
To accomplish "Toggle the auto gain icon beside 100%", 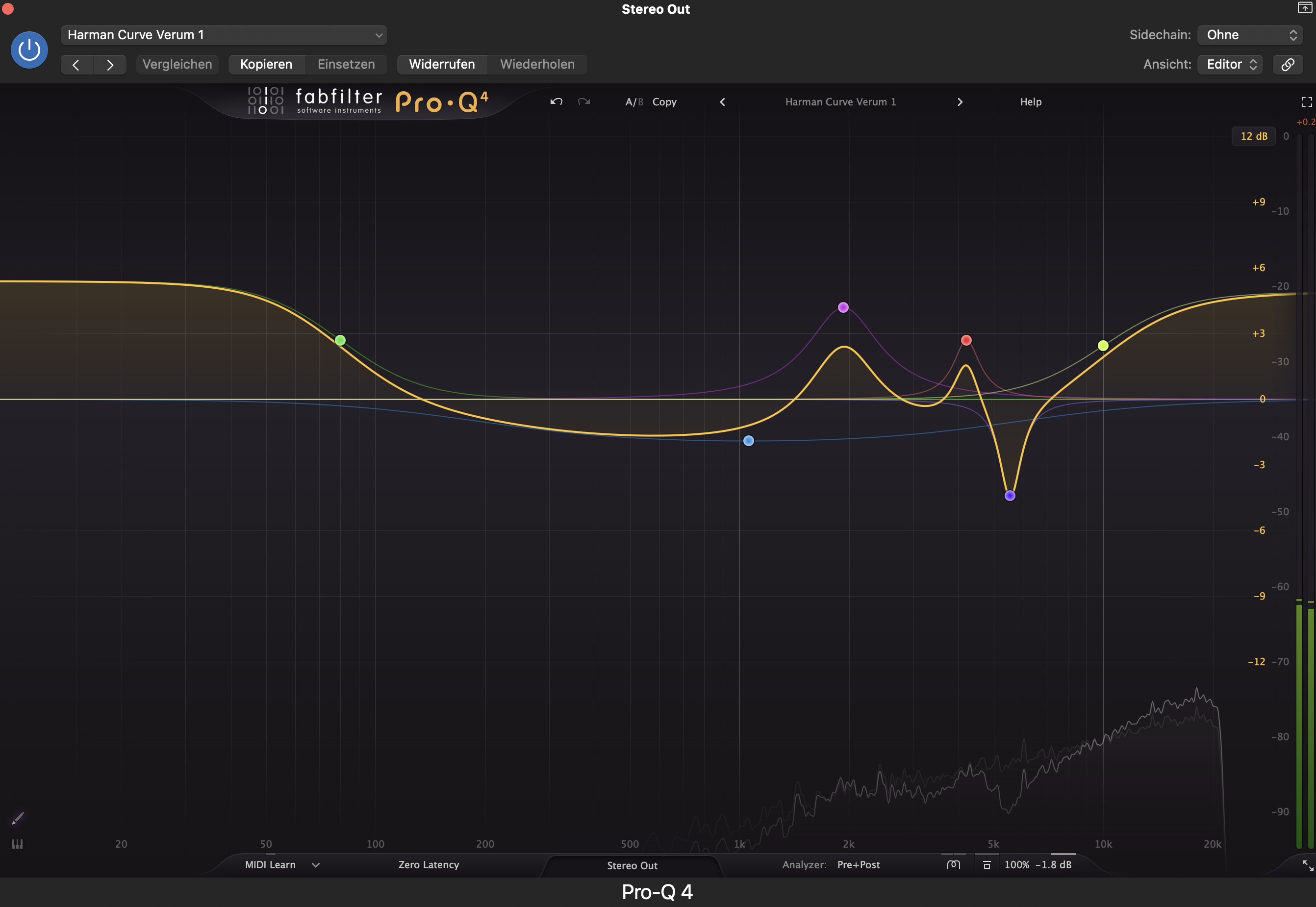I will [987, 865].
